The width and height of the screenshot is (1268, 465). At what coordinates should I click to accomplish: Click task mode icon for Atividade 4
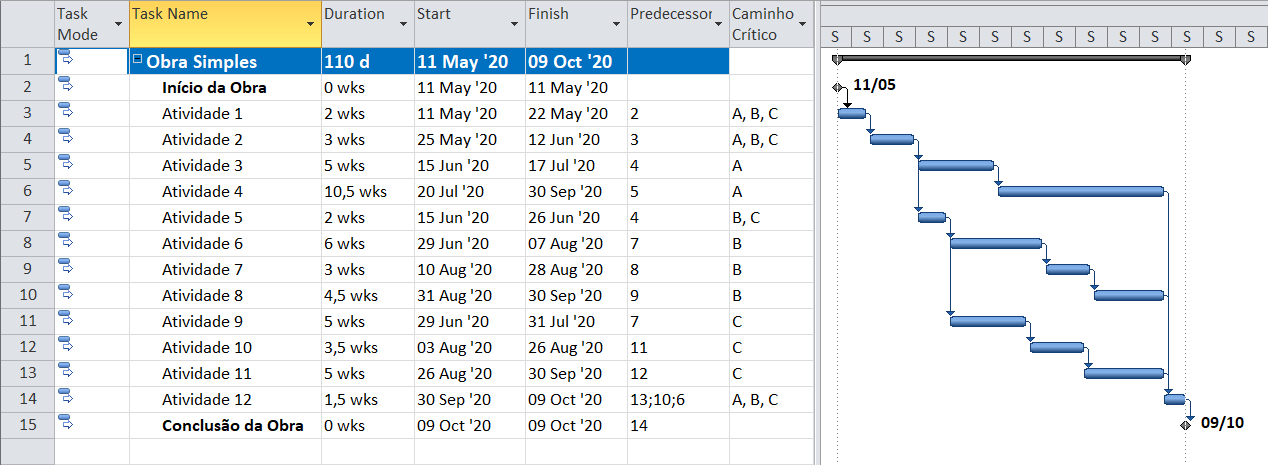point(67,190)
